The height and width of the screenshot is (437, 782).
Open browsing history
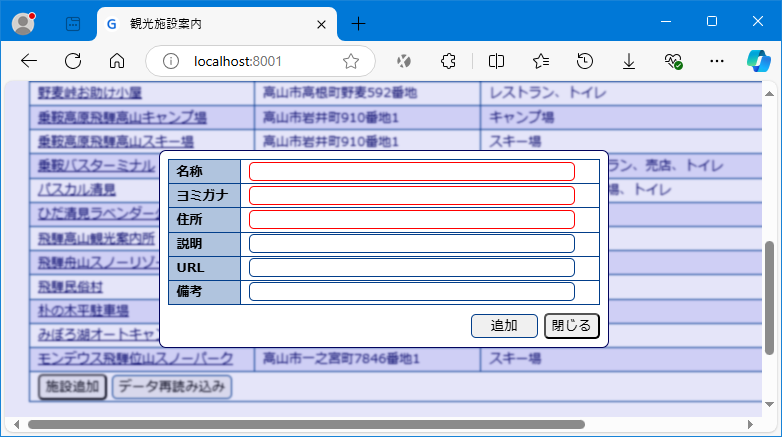pyautogui.click(x=585, y=61)
